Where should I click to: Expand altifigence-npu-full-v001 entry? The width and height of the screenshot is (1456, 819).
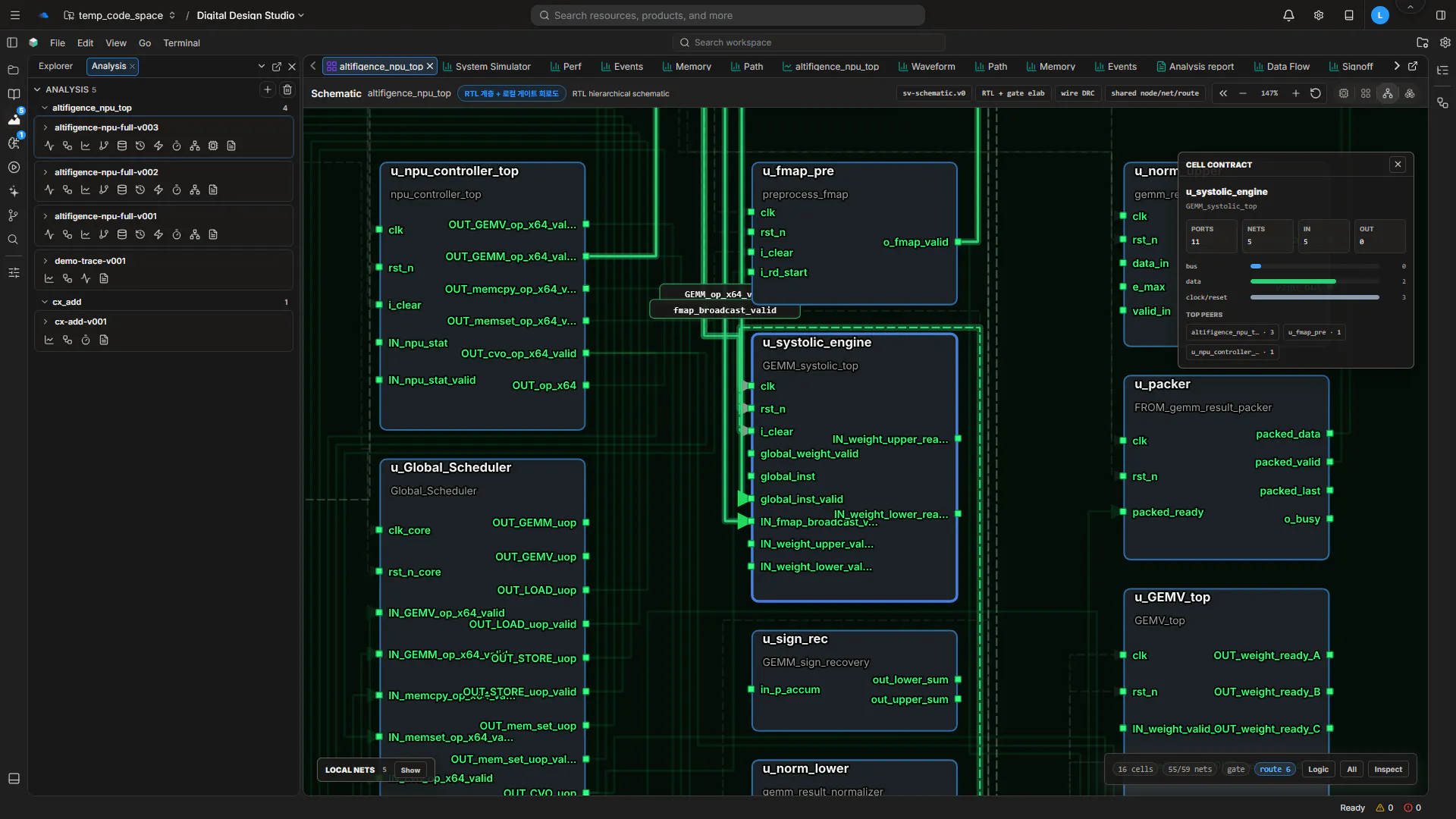click(x=45, y=216)
